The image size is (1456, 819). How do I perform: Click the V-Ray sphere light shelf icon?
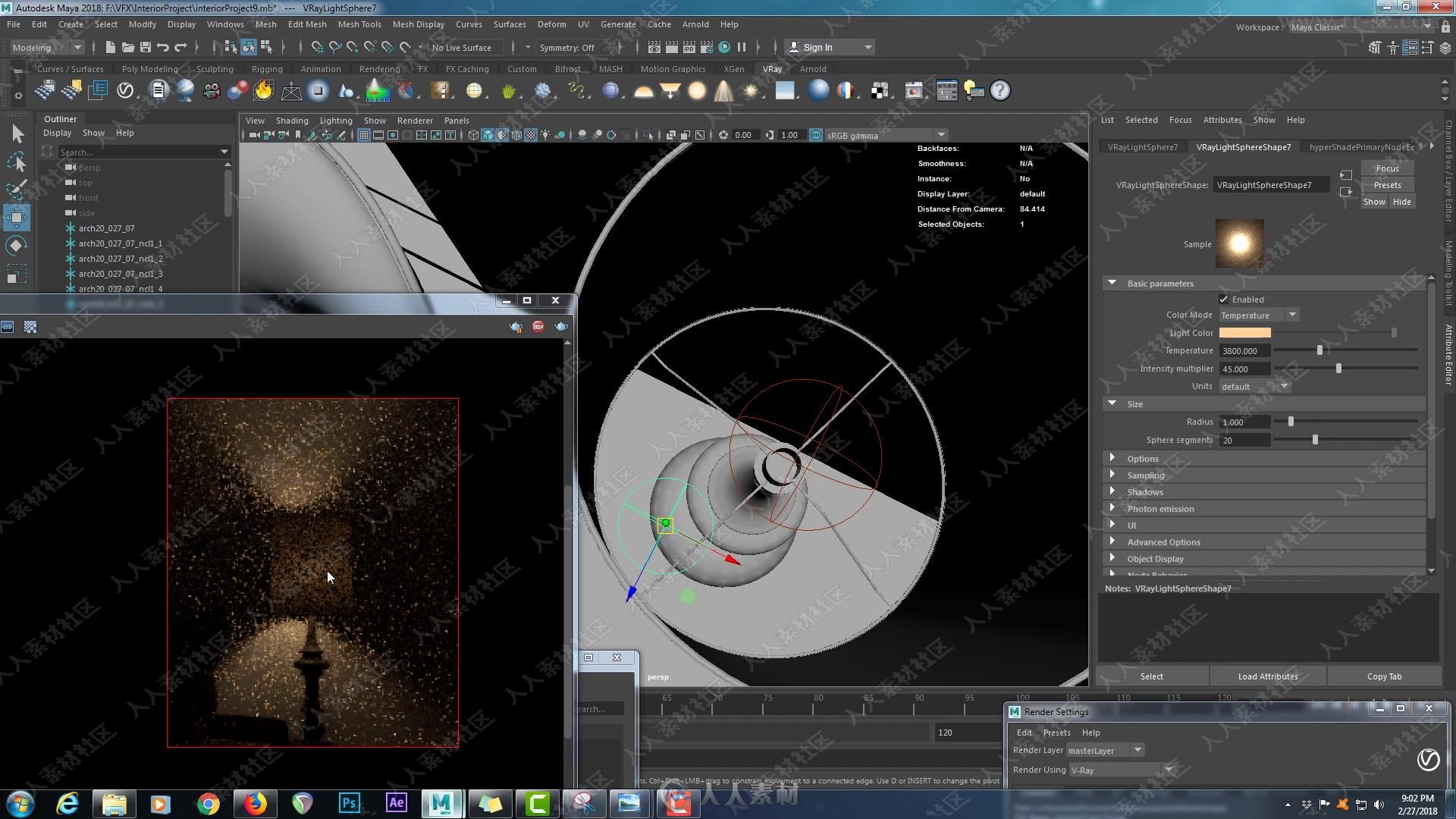(697, 91)
